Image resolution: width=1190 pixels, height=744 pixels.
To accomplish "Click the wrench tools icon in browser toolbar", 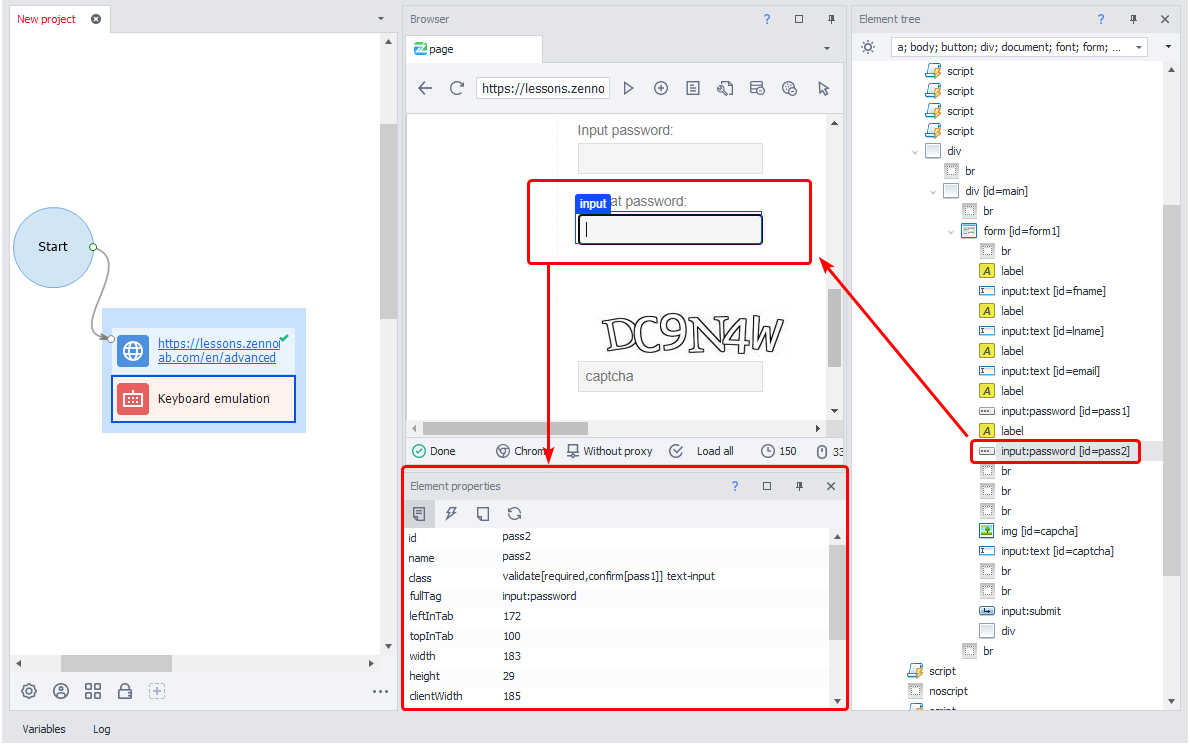I will [x=725, y=88].
